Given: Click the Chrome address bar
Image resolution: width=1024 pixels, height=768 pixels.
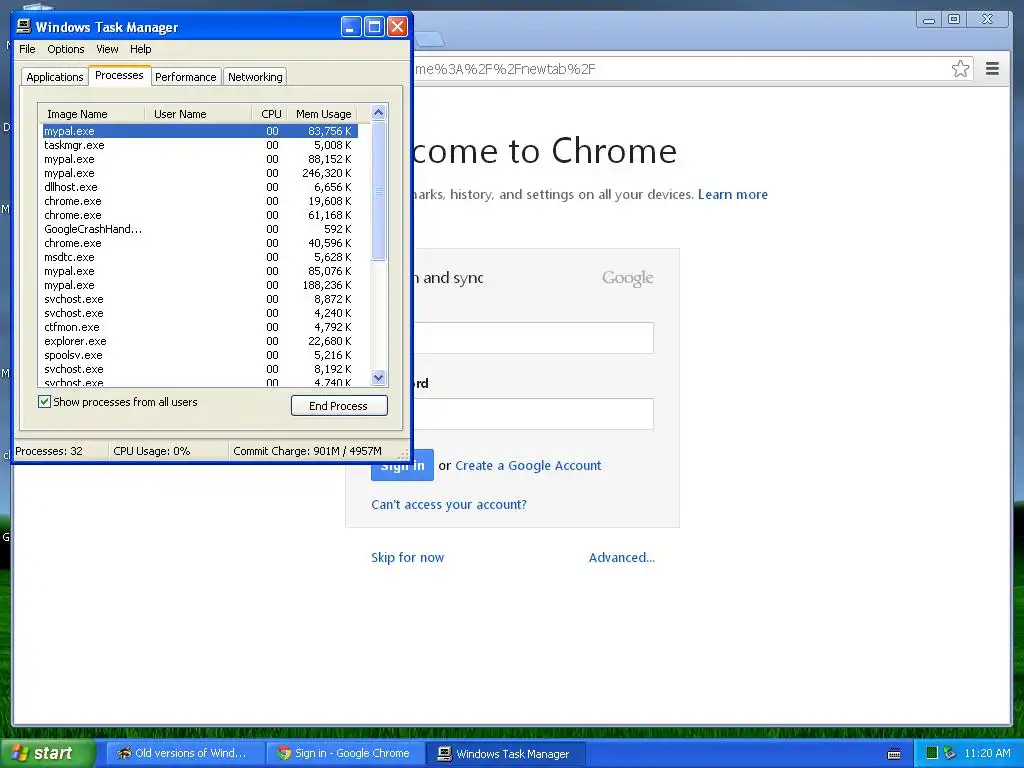Looking at the screenshot, I should [679, 69].
